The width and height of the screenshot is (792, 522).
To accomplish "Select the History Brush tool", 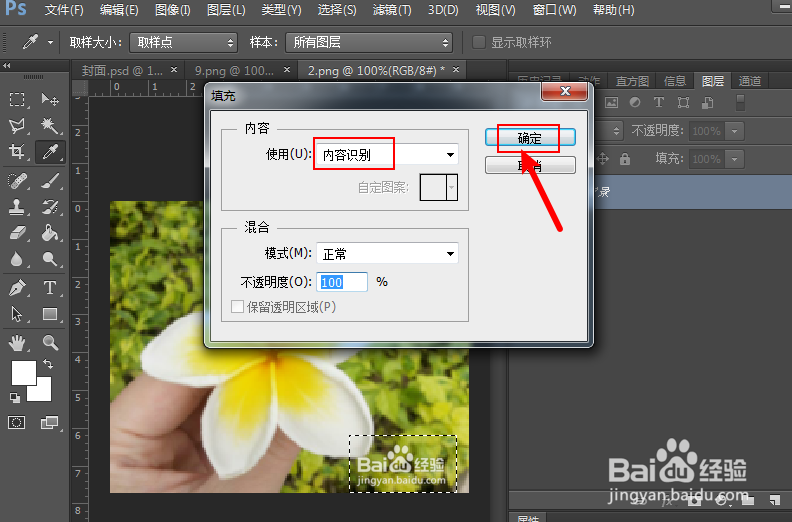I will (50, 207).
